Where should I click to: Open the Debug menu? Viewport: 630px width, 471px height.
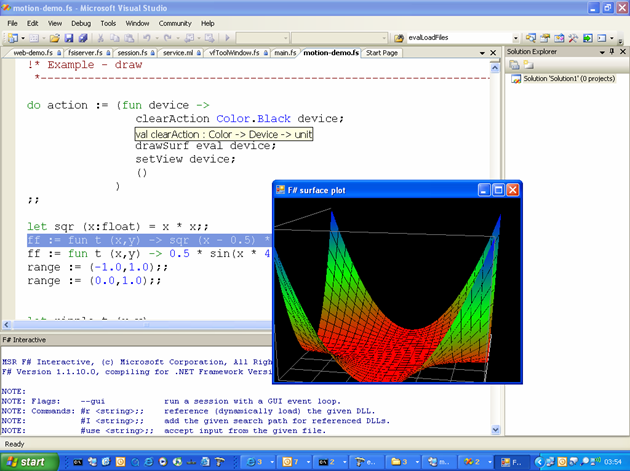[x=81, y=23]
